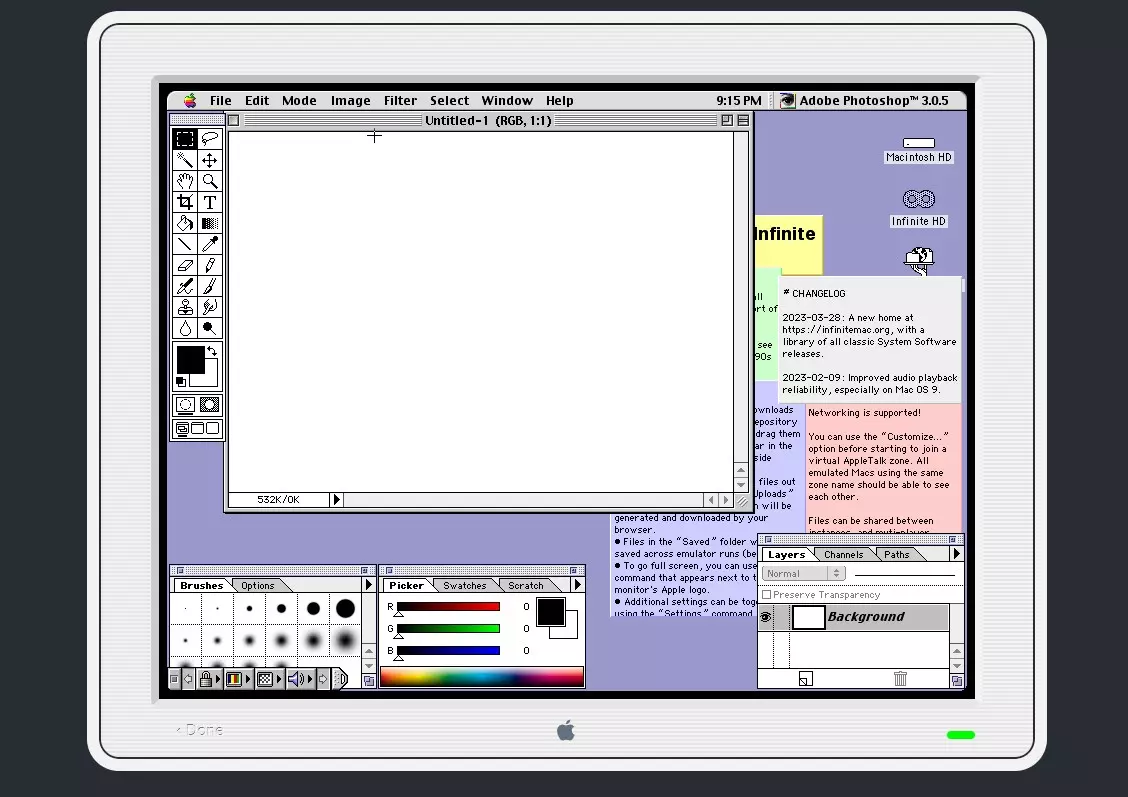Image resolution: width=1128 pixels, height=797 pixels.
Task: Enable the Preserve Transparency checkbox
Action: 767,595
